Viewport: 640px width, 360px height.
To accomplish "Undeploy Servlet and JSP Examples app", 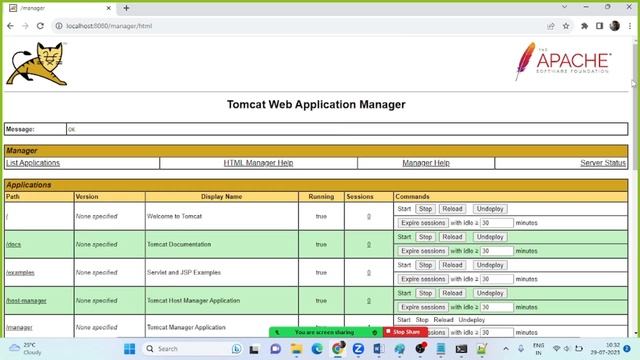I will point(490,265).
